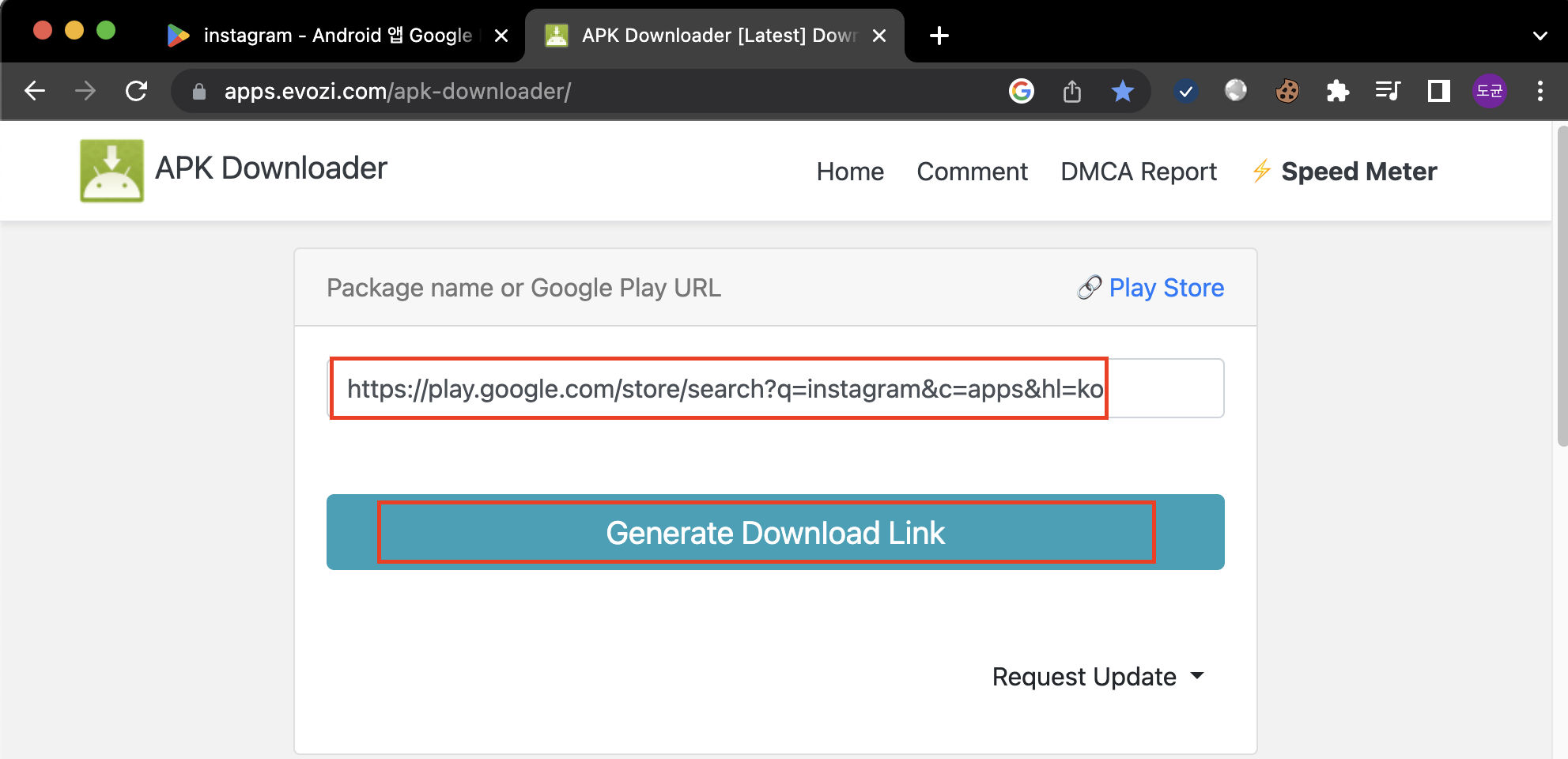Expand the Request Update dropdown
This screenshot has width=1568, height=759.
1098,677
